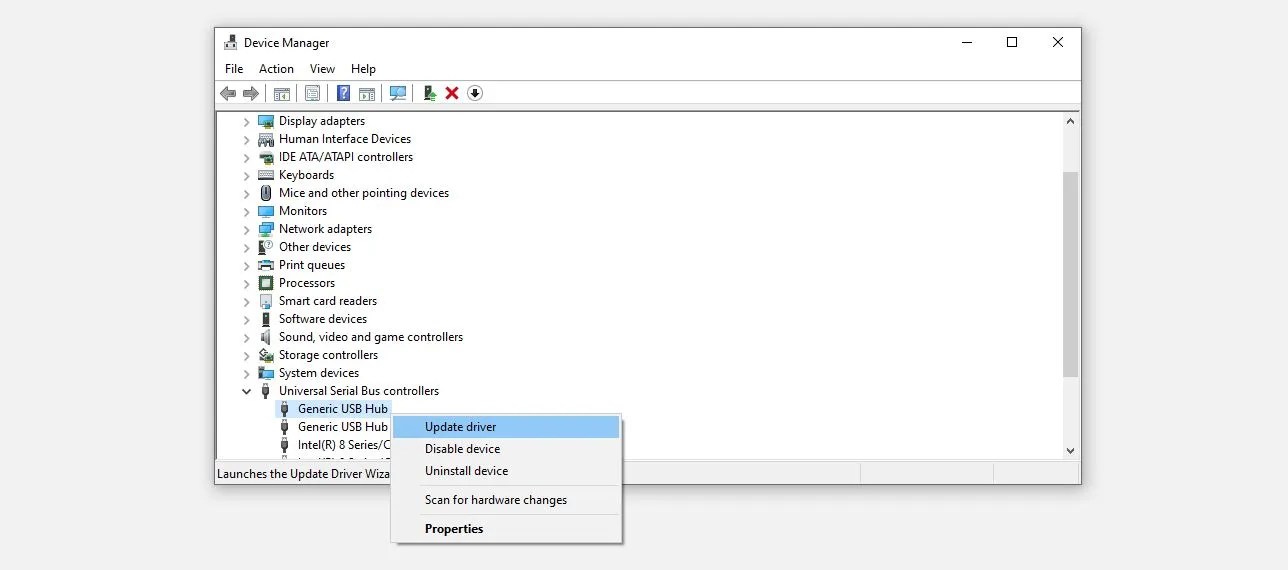Select the Storage controllers label
The height and width of the screenshot is (570, 1288).
328,355
